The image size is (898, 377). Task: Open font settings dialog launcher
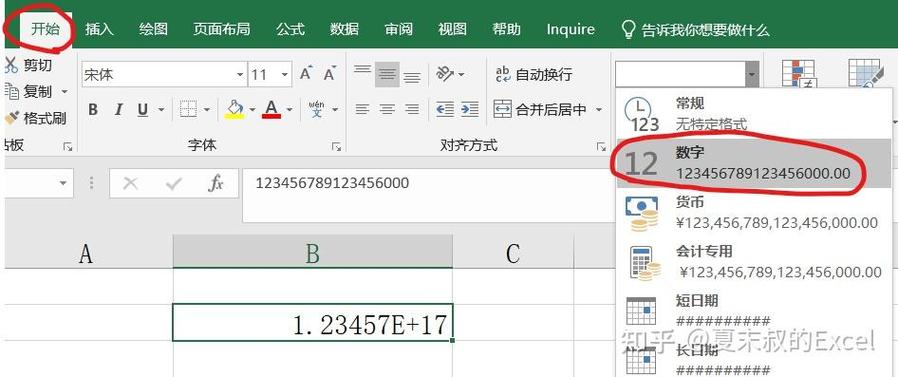[x=336, y=147]
